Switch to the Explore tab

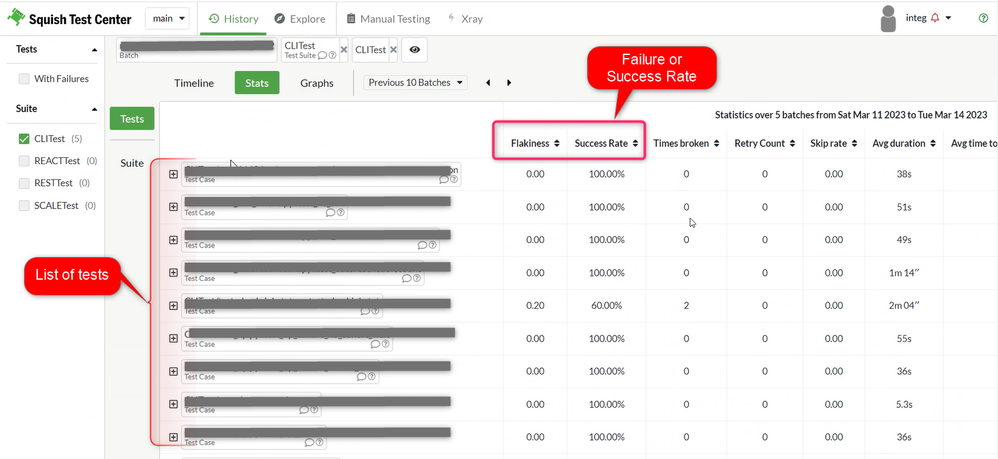300,19
